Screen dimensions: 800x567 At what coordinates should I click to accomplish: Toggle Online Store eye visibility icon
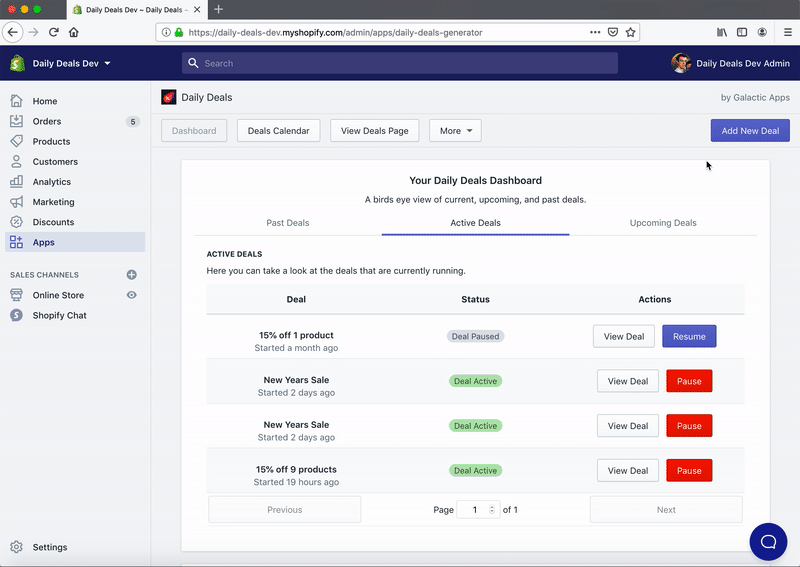click(x=131, y=295)
